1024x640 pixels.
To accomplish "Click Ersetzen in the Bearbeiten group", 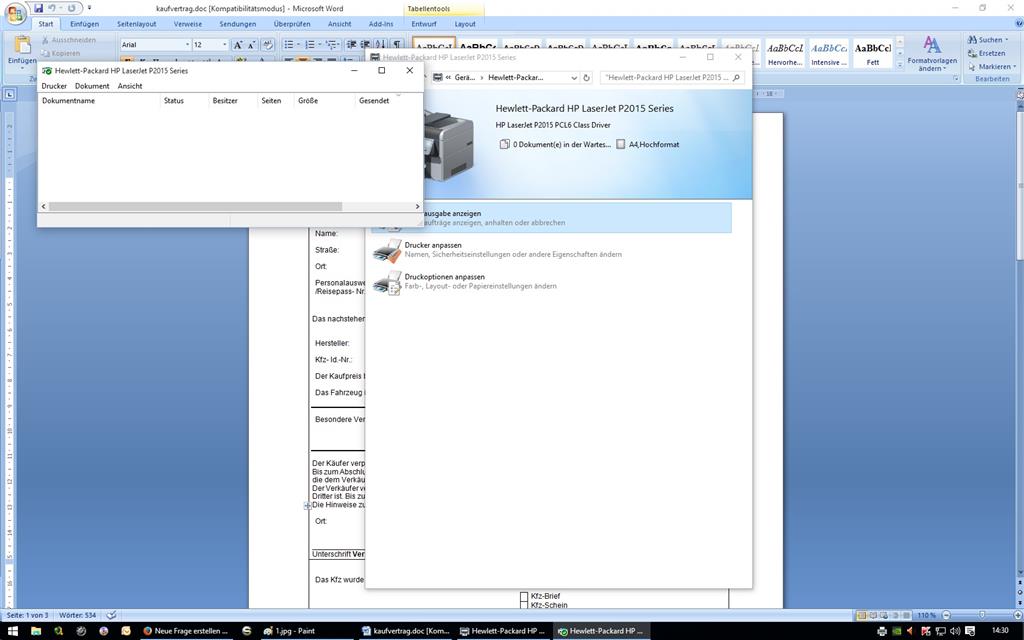I will click(x=987, y=54).
